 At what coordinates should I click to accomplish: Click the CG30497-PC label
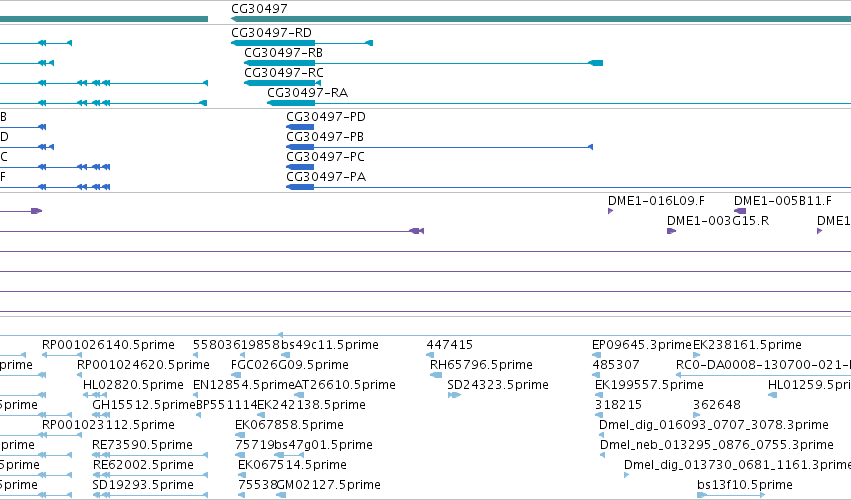point(326,157)
